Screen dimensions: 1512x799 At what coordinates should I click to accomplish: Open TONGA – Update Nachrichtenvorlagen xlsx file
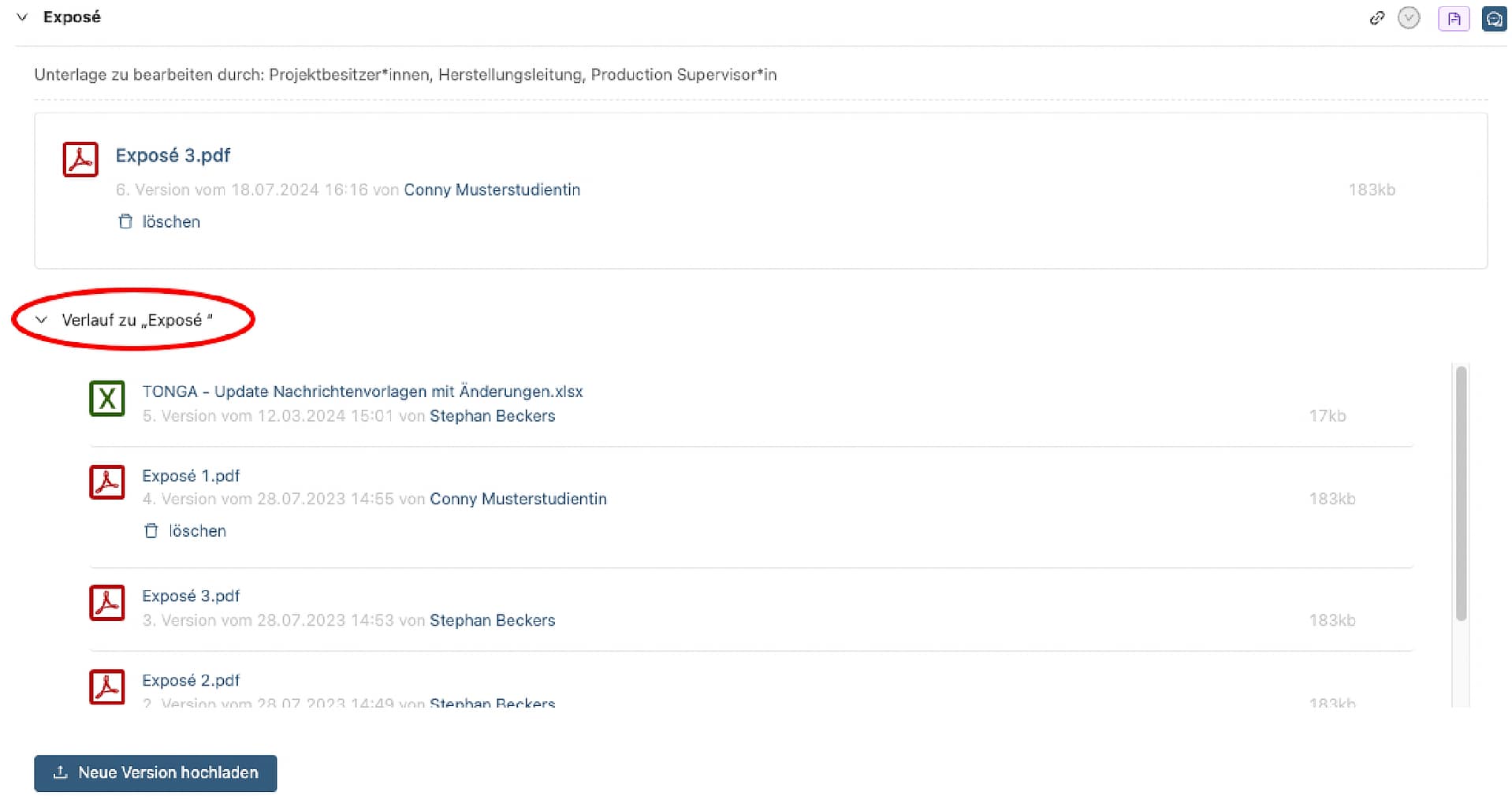coord(362,392)
